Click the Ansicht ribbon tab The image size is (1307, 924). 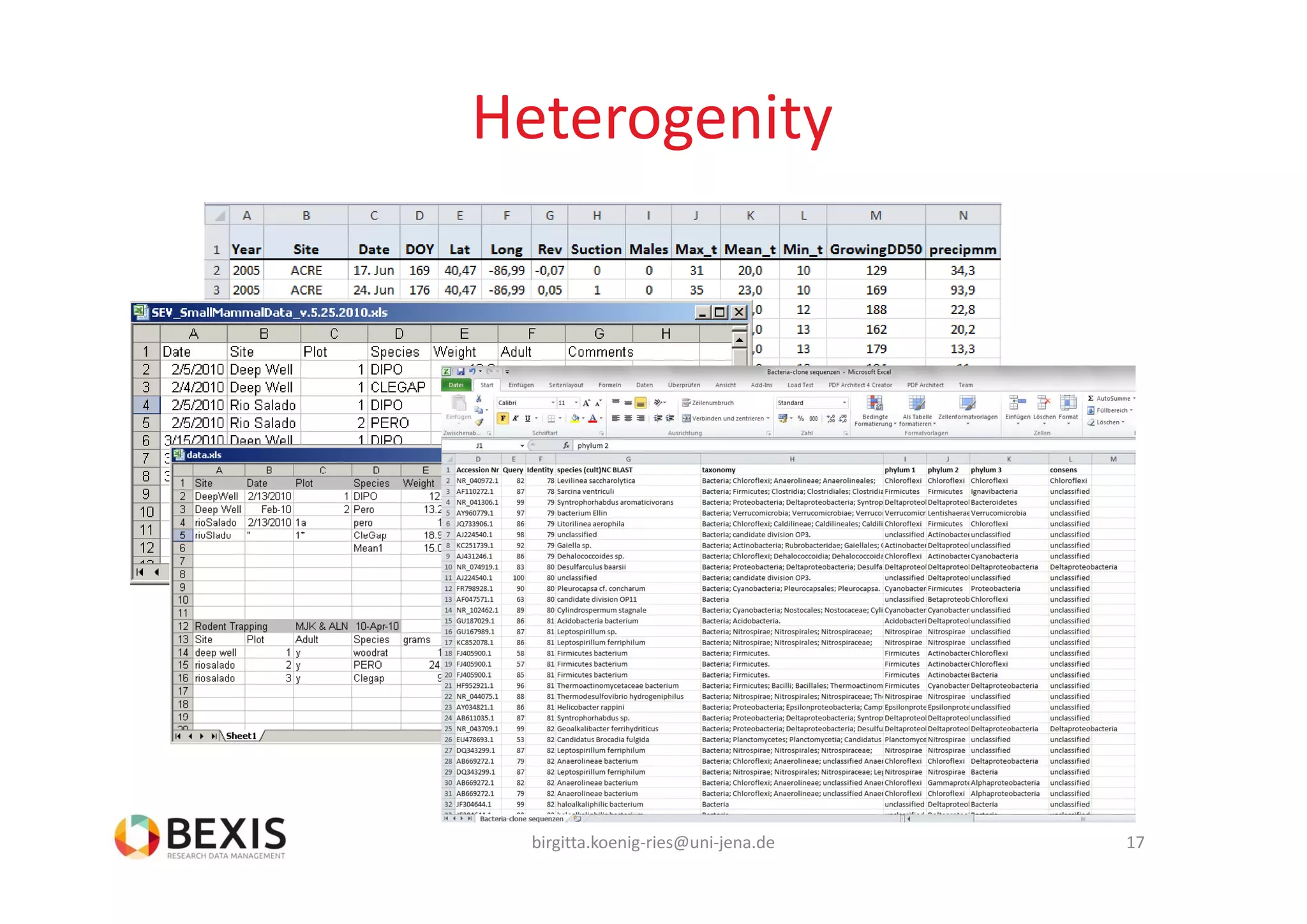click(725, 385)
